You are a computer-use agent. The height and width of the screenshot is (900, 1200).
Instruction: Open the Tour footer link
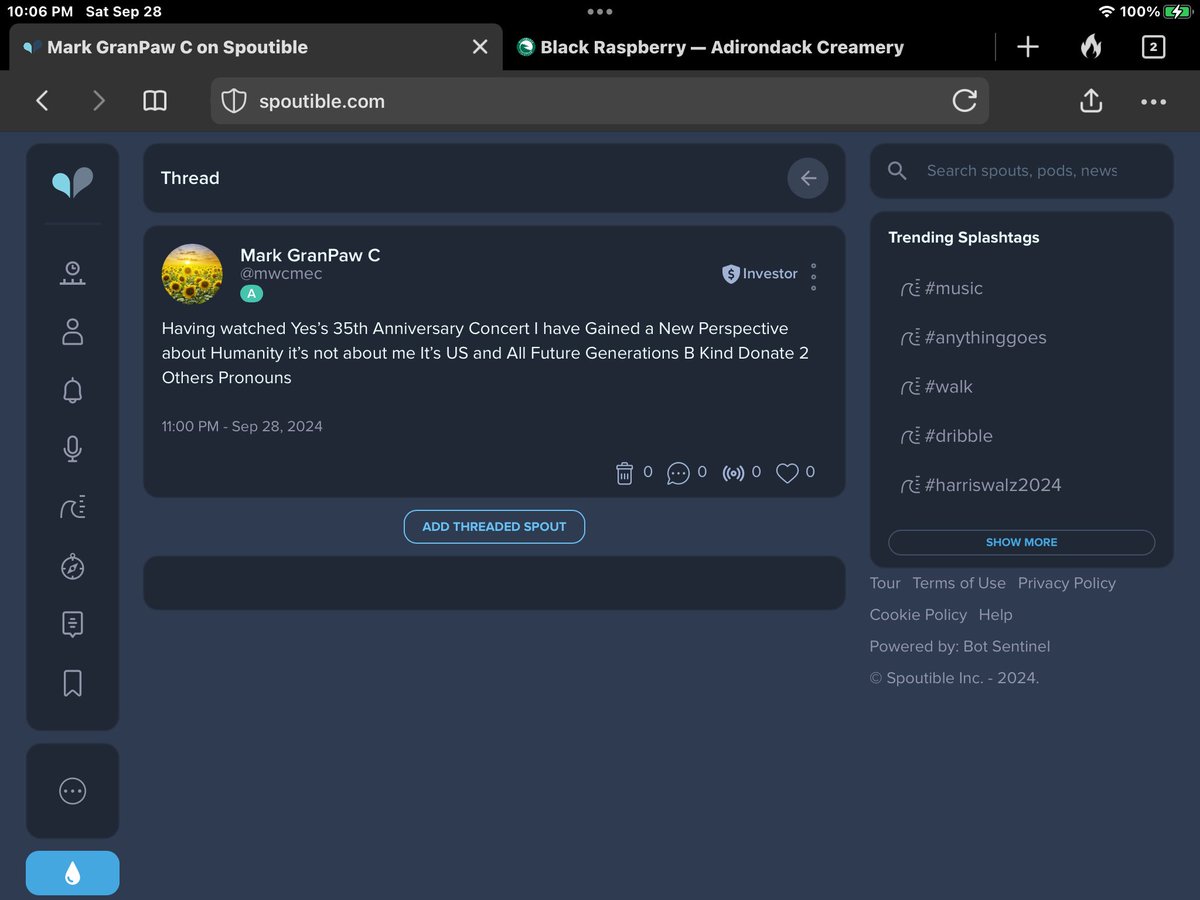coord(885,583)
